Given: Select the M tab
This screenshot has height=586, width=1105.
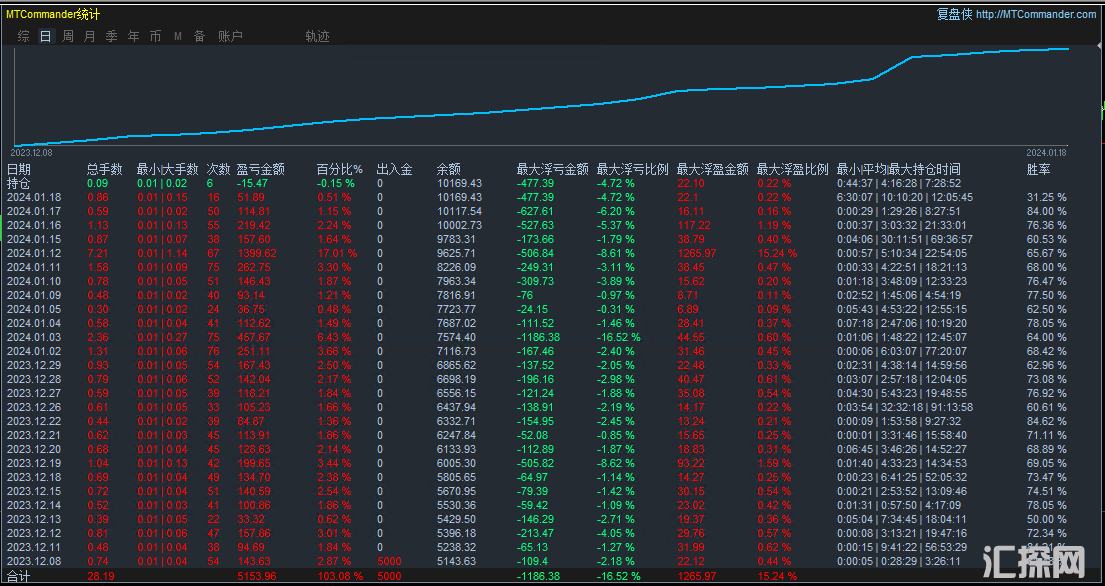Looking at the screenshot, I should pos(177,36).
